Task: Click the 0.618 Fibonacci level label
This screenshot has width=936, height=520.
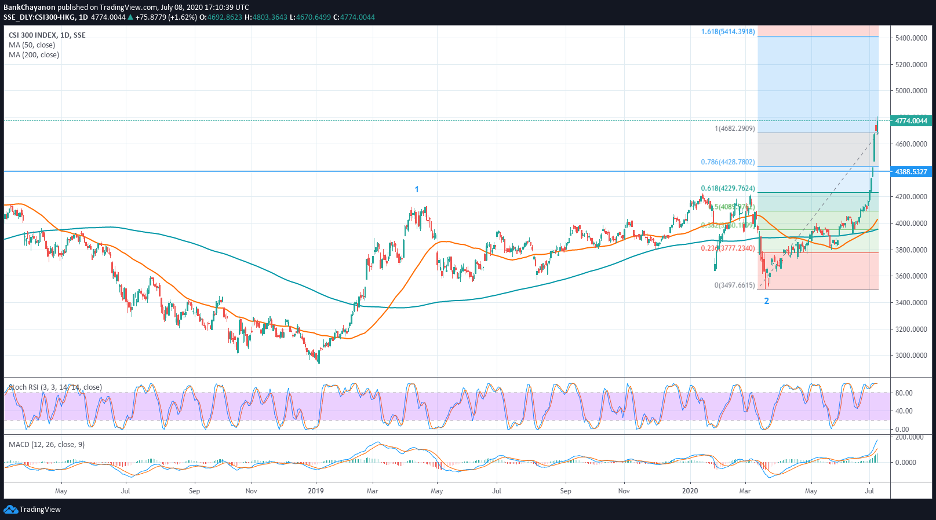Action: (x=727, y=188)
